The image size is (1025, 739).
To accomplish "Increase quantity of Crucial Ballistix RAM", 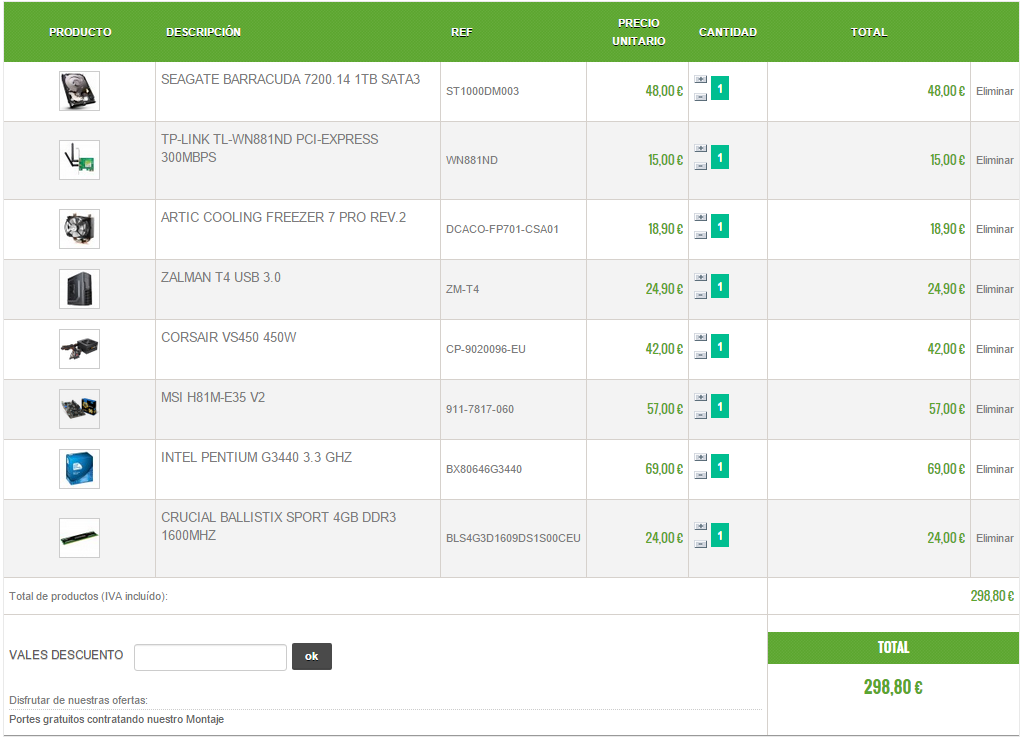I will 700,526.
